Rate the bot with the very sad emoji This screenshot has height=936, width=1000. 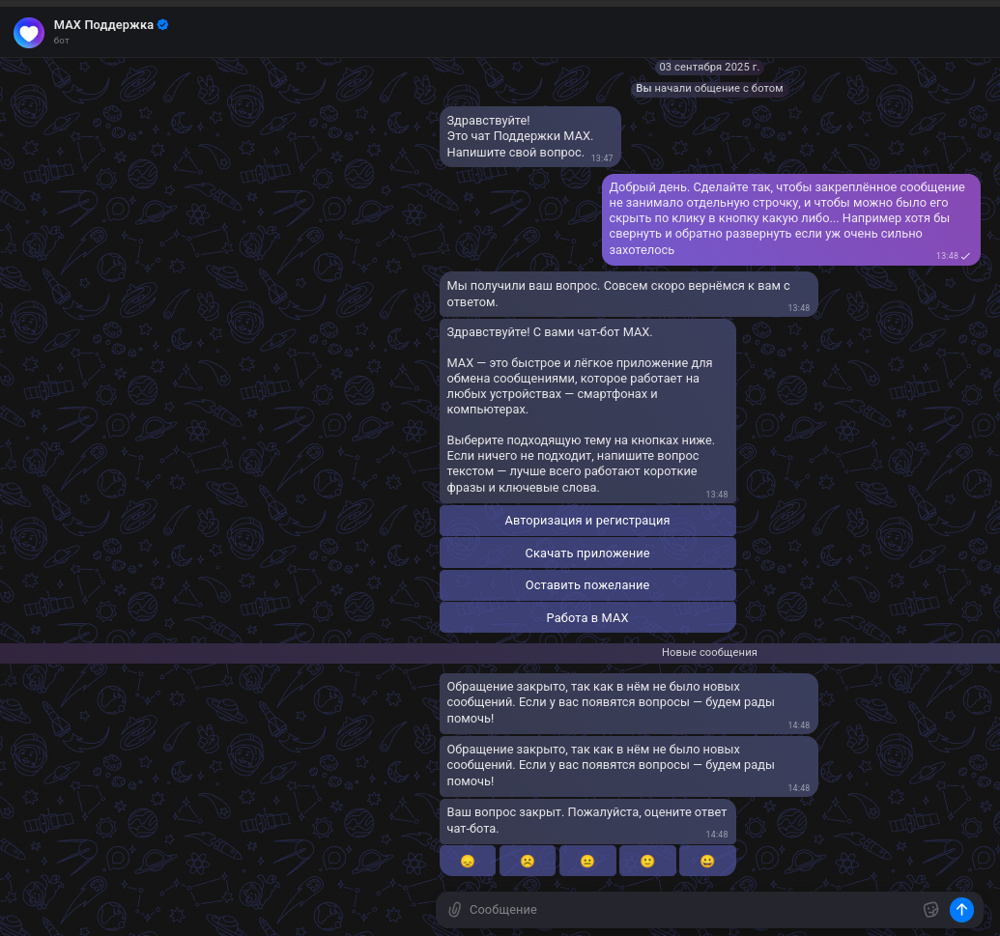(x=467, y=861)
